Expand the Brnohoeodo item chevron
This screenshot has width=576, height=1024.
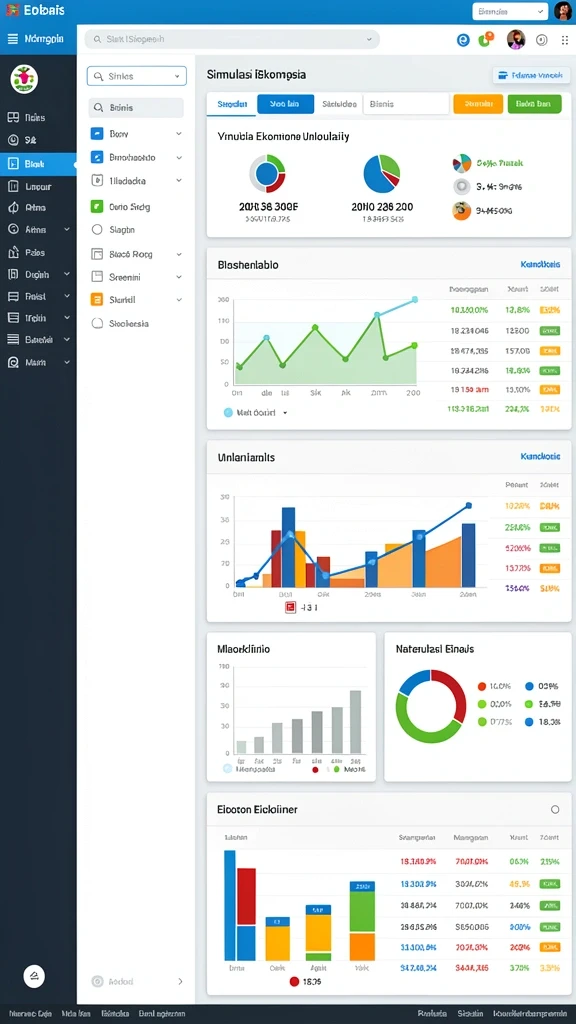pos(179,157)
